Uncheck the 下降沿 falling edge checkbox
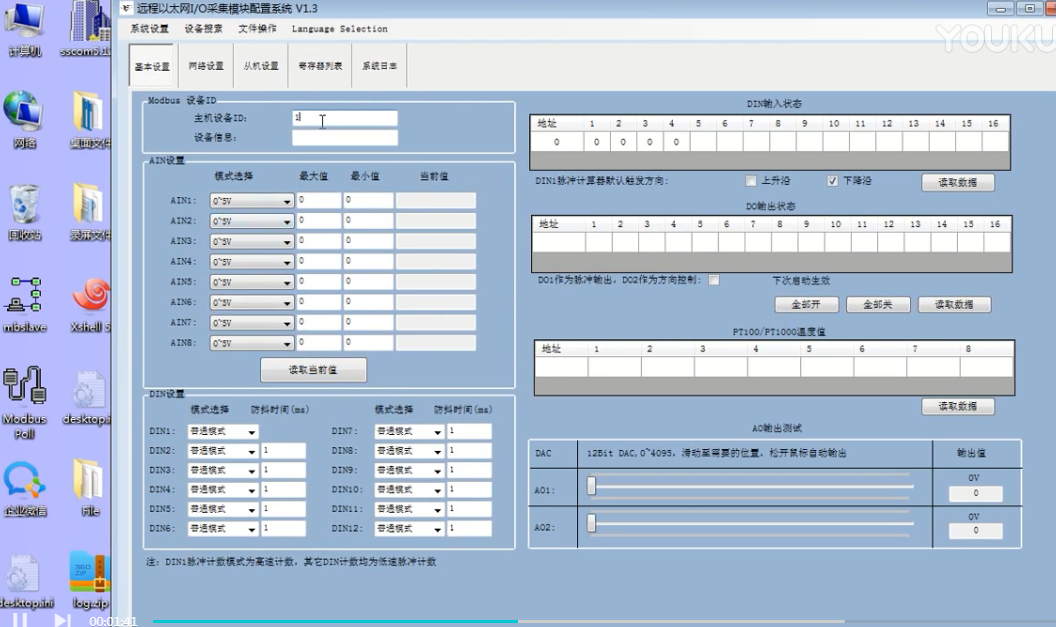This screenshot has height=627, width=1056. pyautogui.click(x=832, y=181)
